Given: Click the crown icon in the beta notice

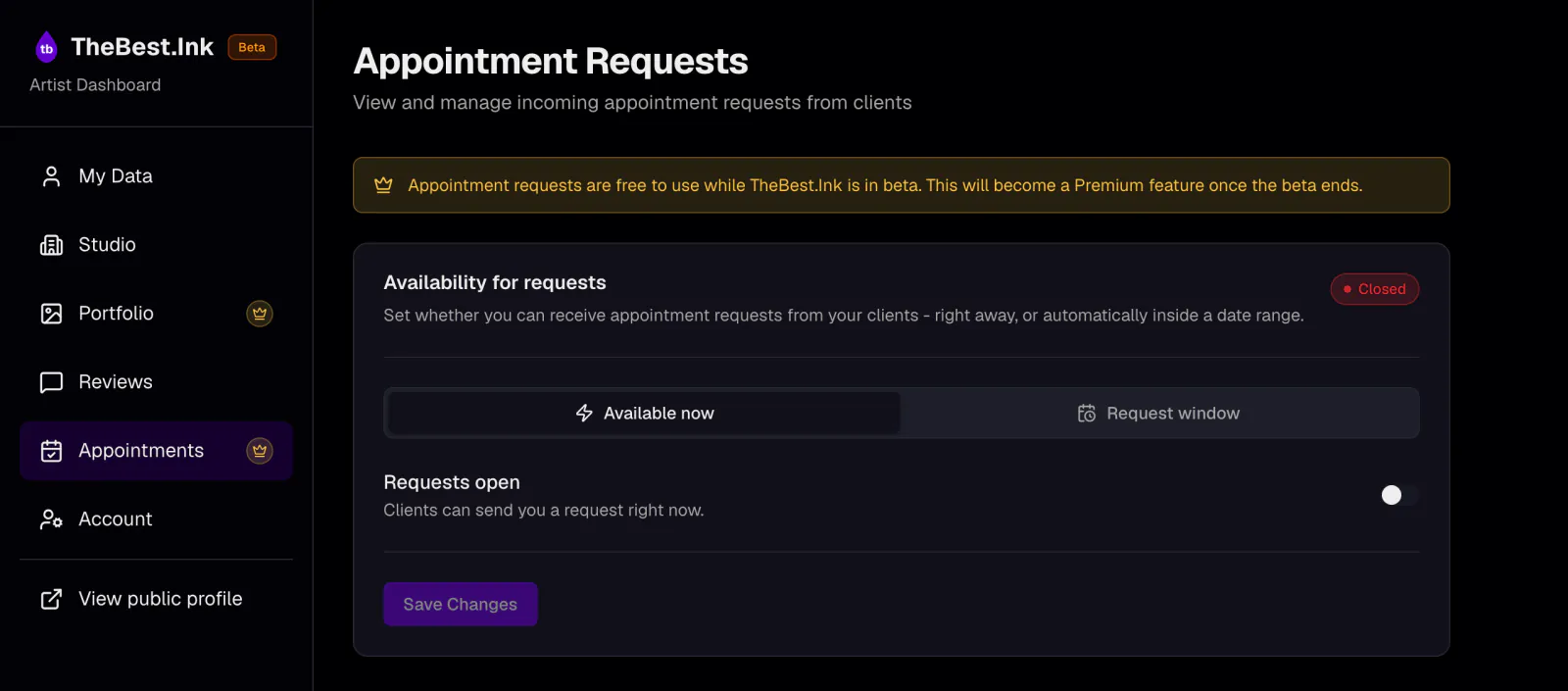Looking at the screenshot, I should pos(383,185).
